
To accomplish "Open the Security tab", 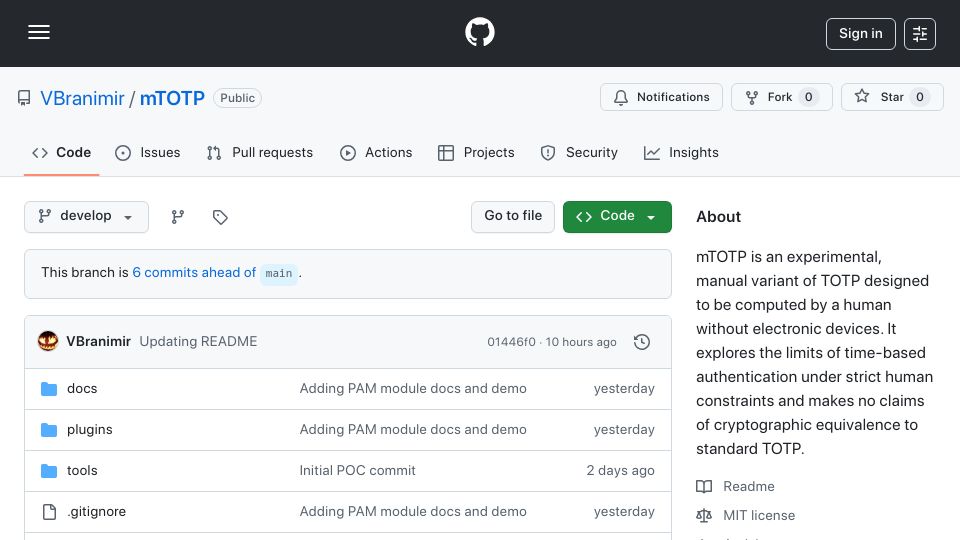I will (579, 152).
